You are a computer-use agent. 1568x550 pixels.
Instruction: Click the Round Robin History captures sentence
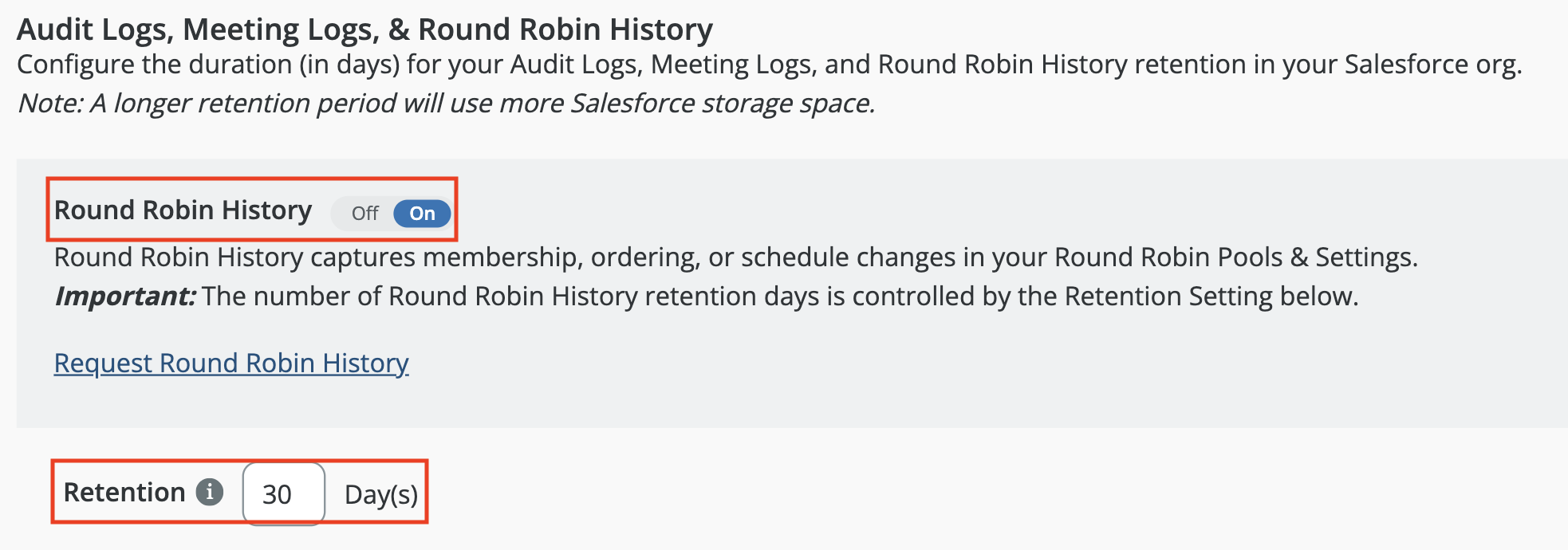735,257
